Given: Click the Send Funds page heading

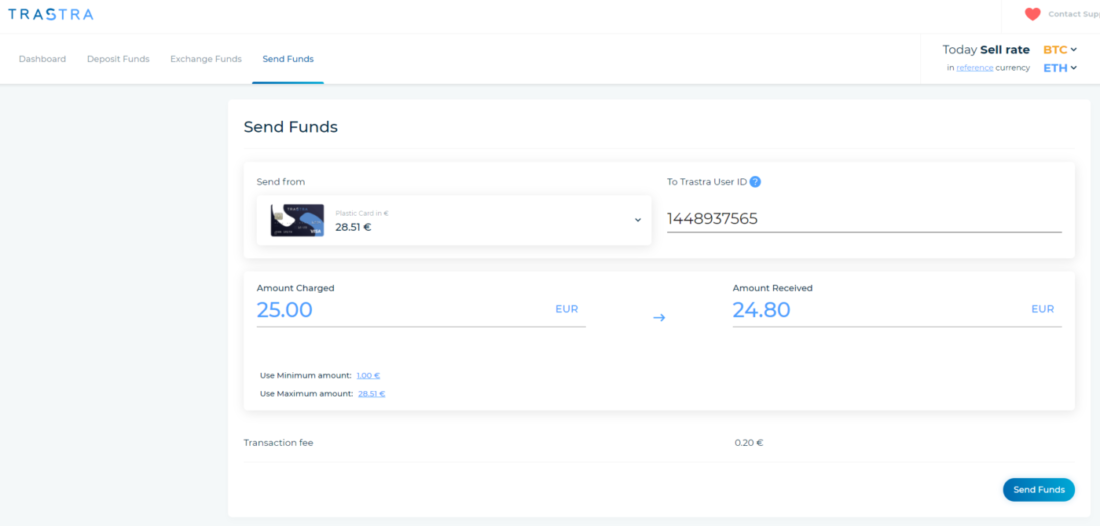Looking at the screenshot, I should click(290, 127).
